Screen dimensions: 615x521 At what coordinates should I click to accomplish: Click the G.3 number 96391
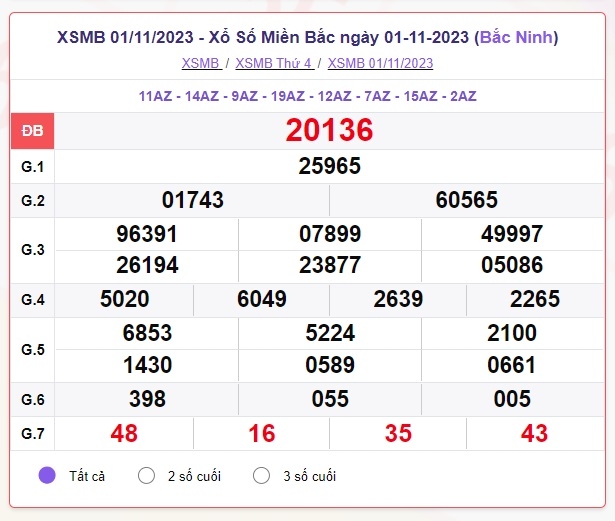(147, 234)
